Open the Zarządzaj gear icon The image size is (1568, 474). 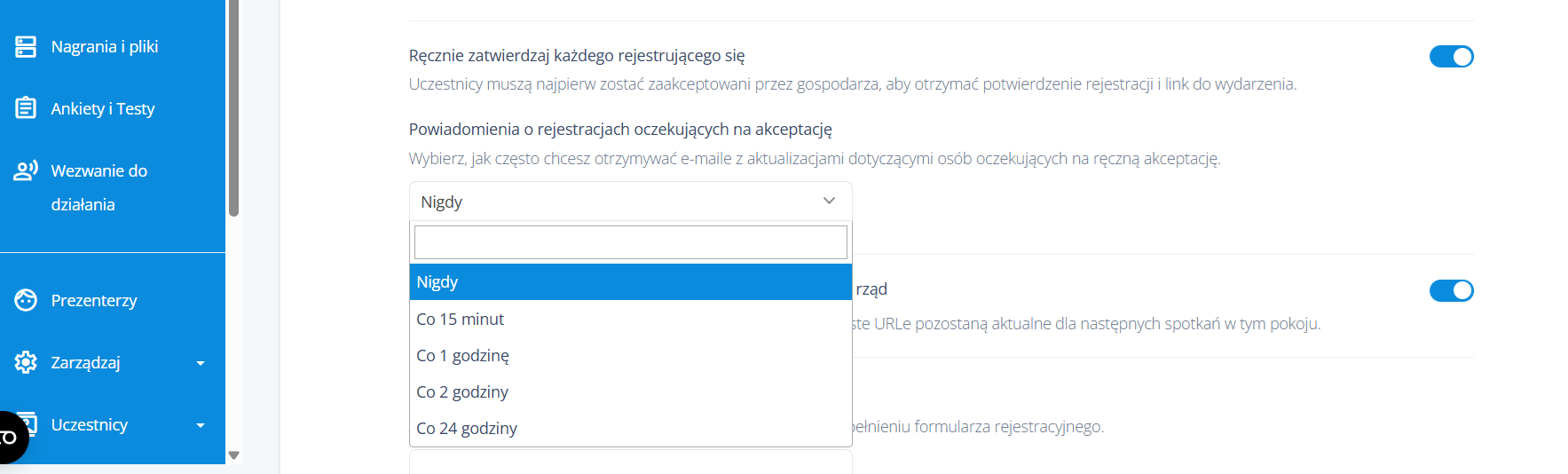coord(26,362)
